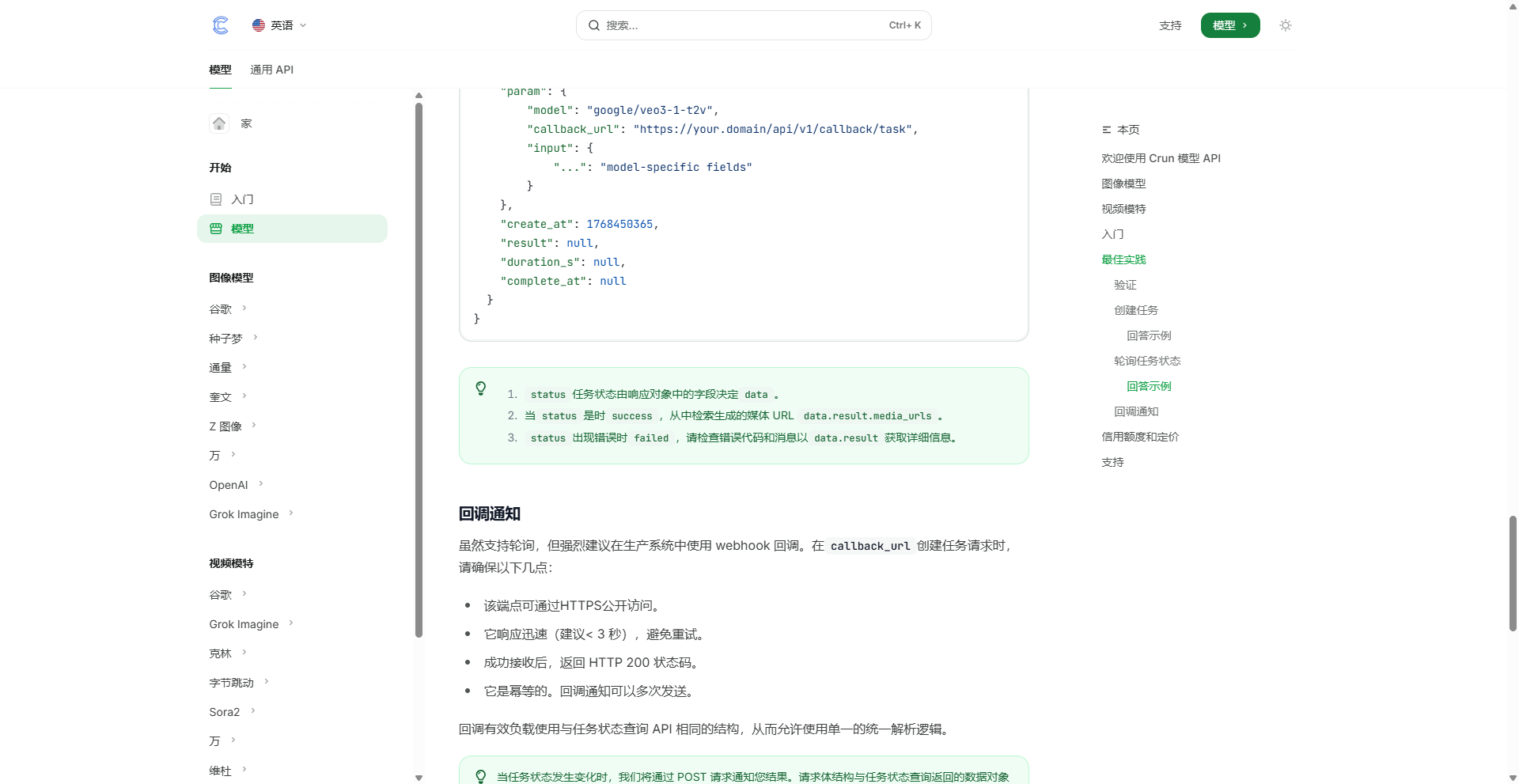
Task: Jump to 轮询任务状态 in outline
Action: (1147, 361)
